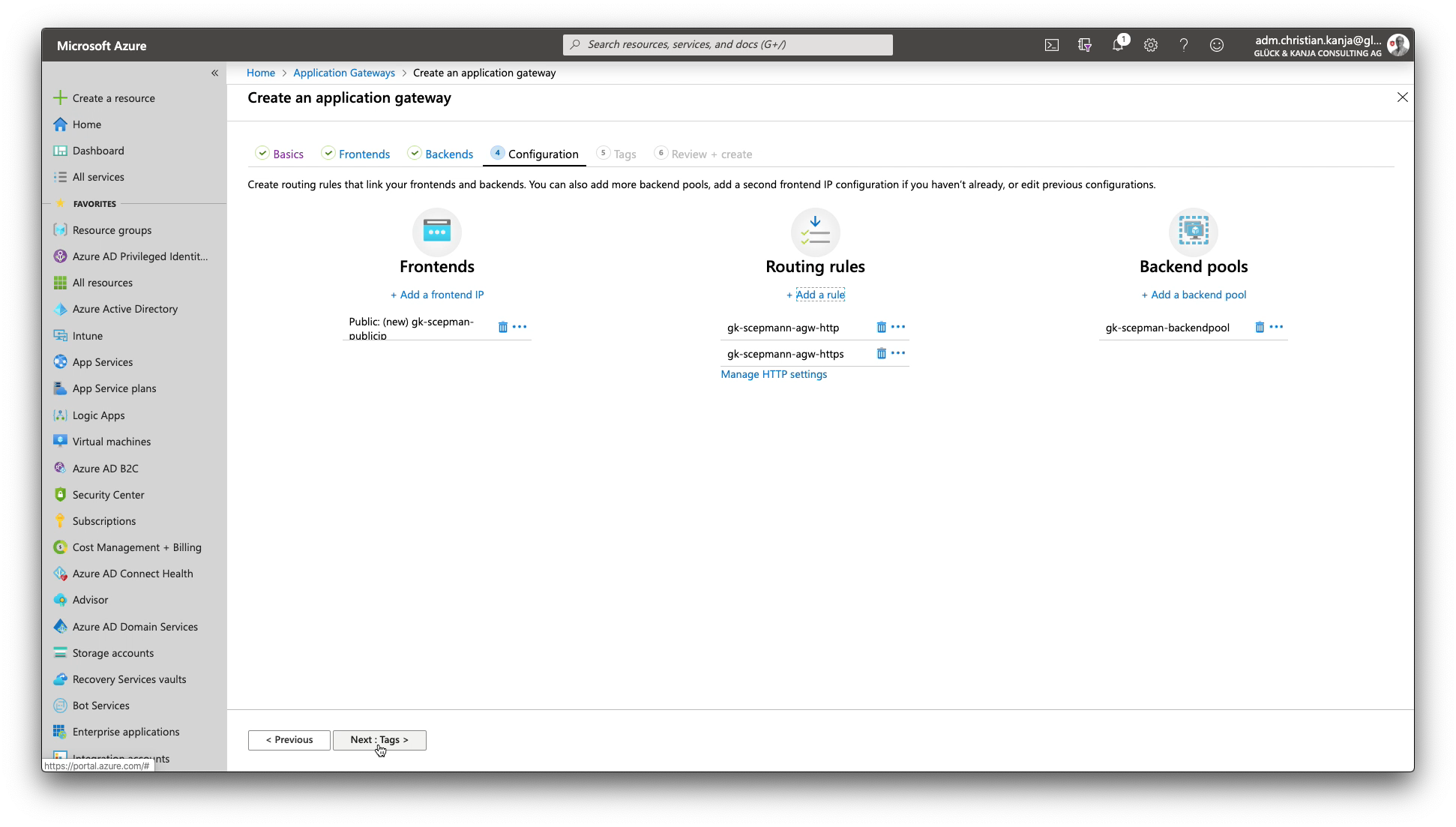Click the Backend pools section icon
The height and width of the screenshot is (827, 1456).
point(1194,231)
